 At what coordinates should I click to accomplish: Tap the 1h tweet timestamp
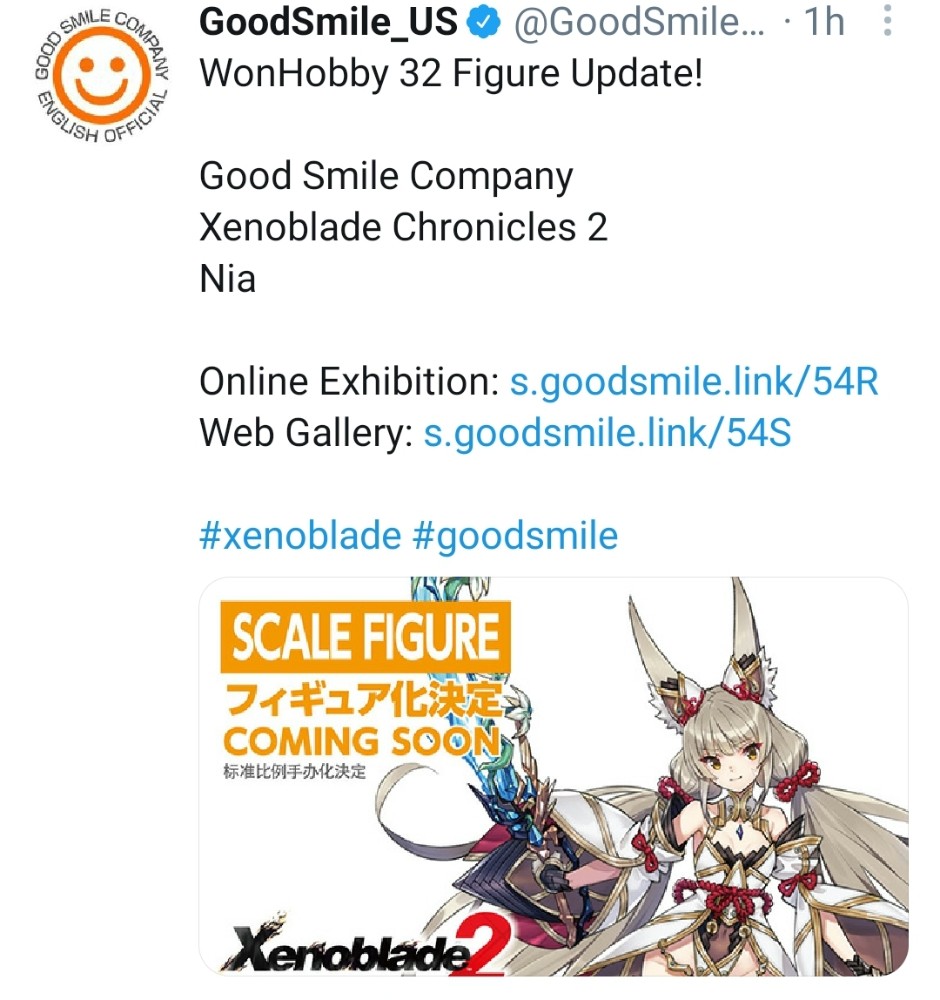(x=824, y=22)
